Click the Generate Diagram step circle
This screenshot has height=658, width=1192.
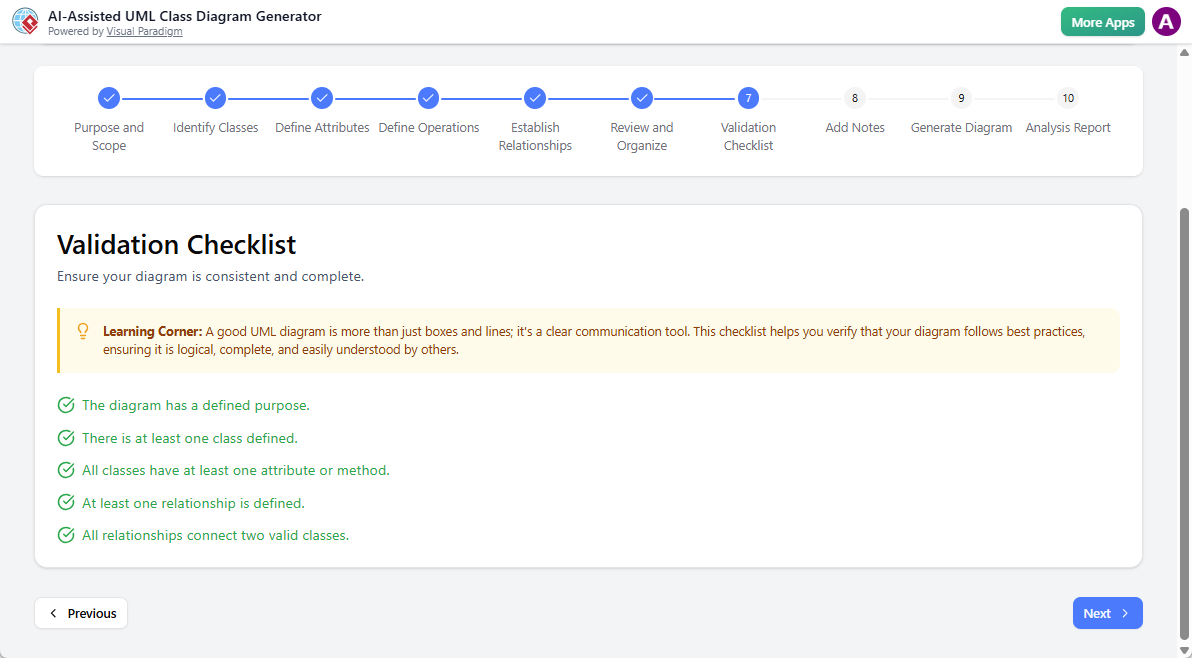961,98
